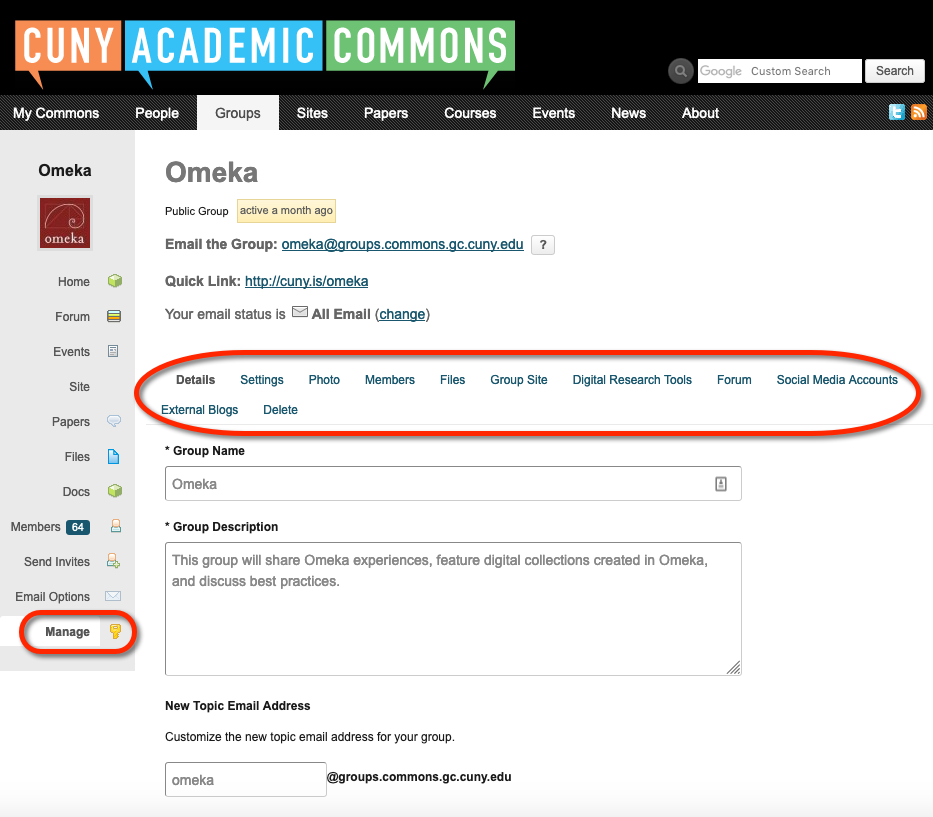The height and width of the screenshot is (817, 933).
Task: Open the Group Site manage tab
Action: pyautogui.click(x=519, y=380)
